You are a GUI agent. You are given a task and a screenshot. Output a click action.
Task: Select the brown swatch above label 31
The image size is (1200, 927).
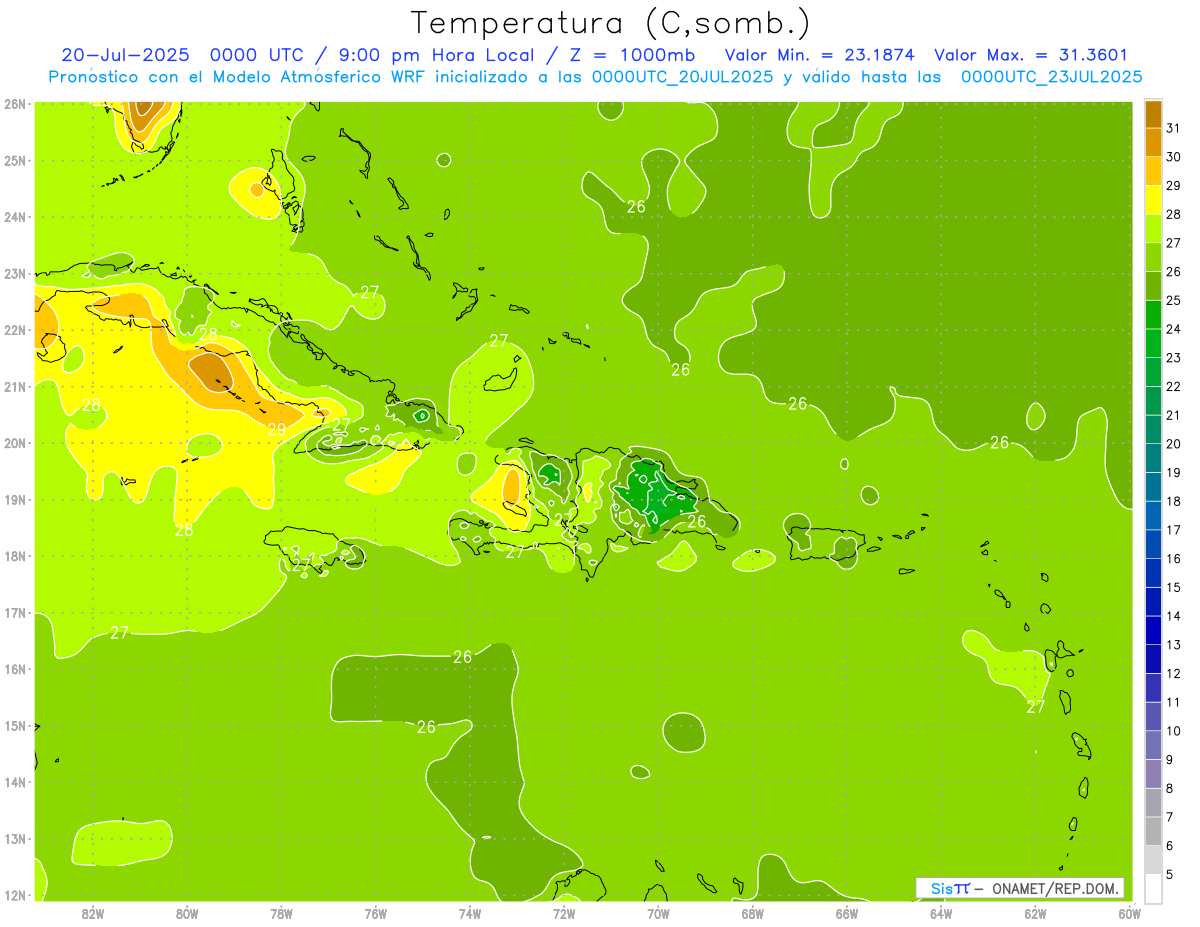1153,114
